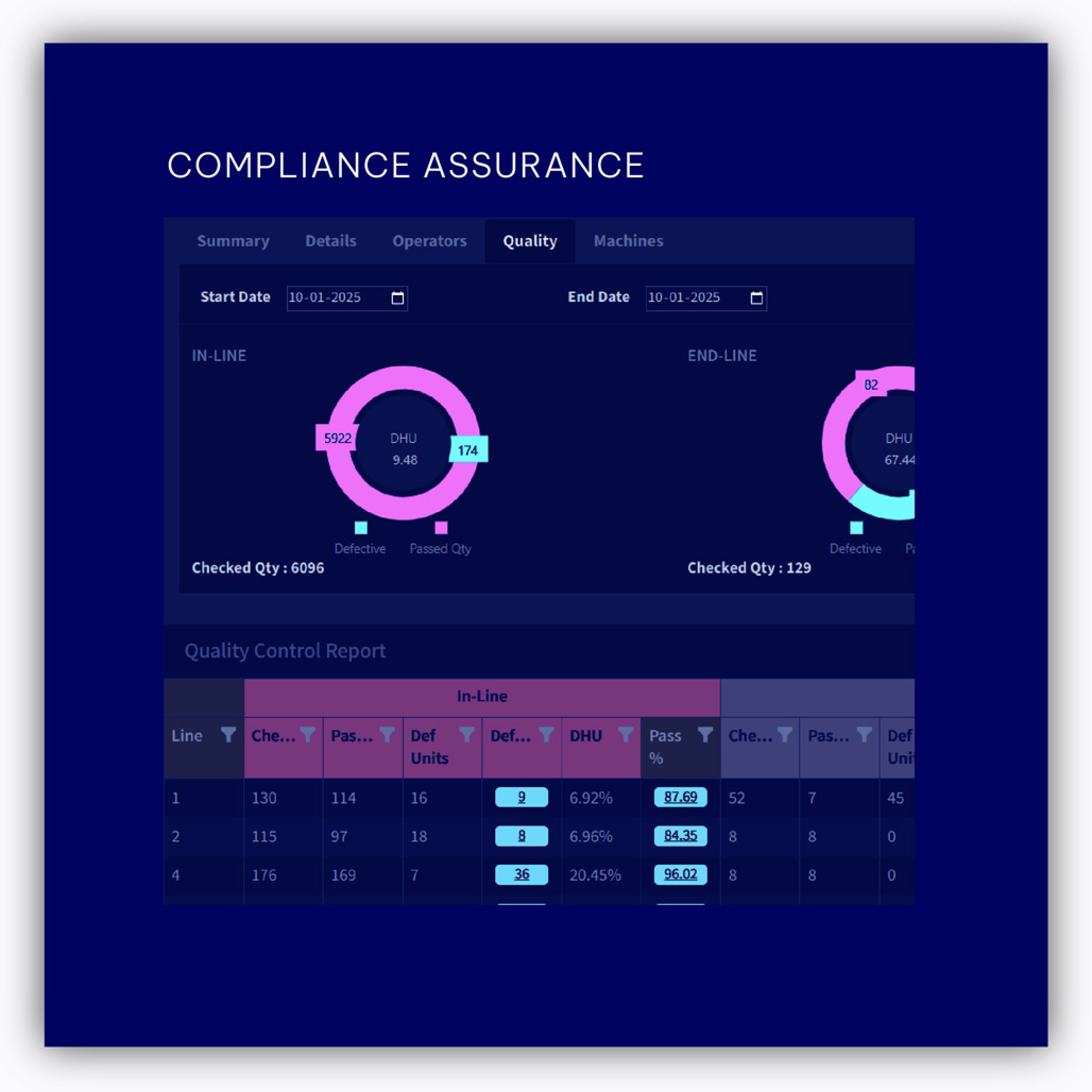Switch to the Machines tab
Image resolution: width=1092 pixels, height=1092 pixels.
[628, 241]
